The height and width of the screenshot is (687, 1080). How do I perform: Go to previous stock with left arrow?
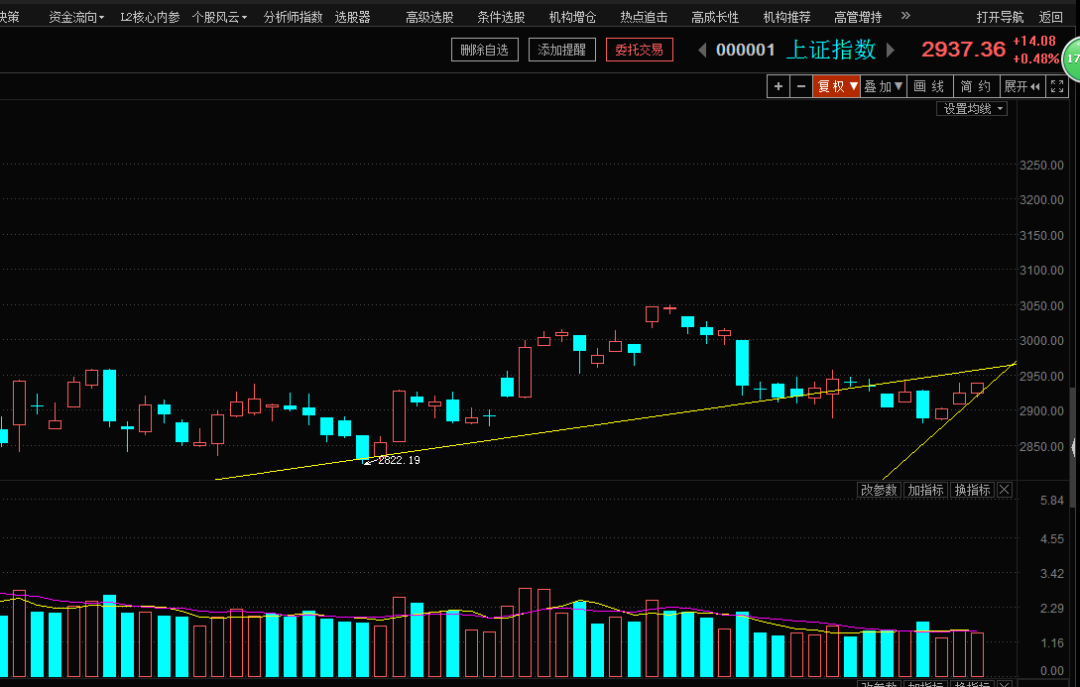pyautogui.click(x=702, y=50)
